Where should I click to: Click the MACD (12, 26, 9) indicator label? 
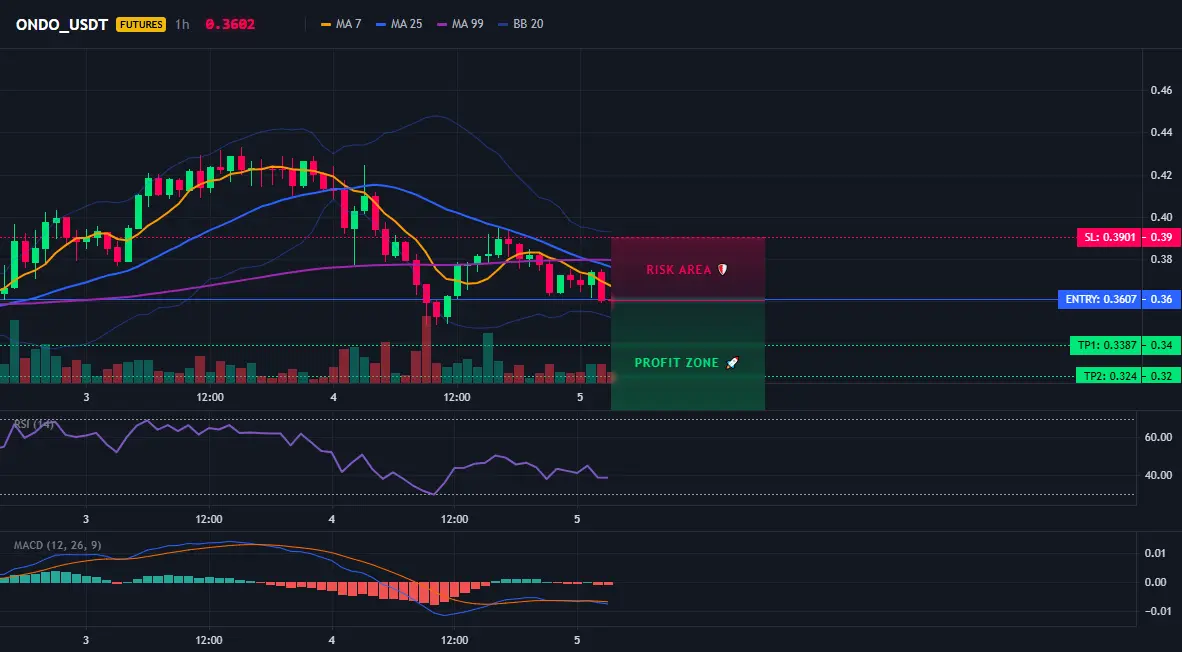[58, 545]
